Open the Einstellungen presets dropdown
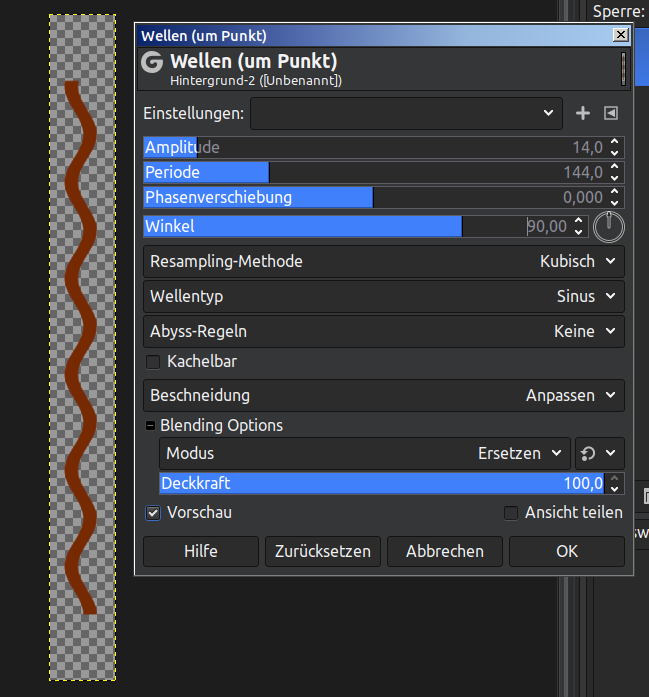649x697 pixels. tap(406, 114)
